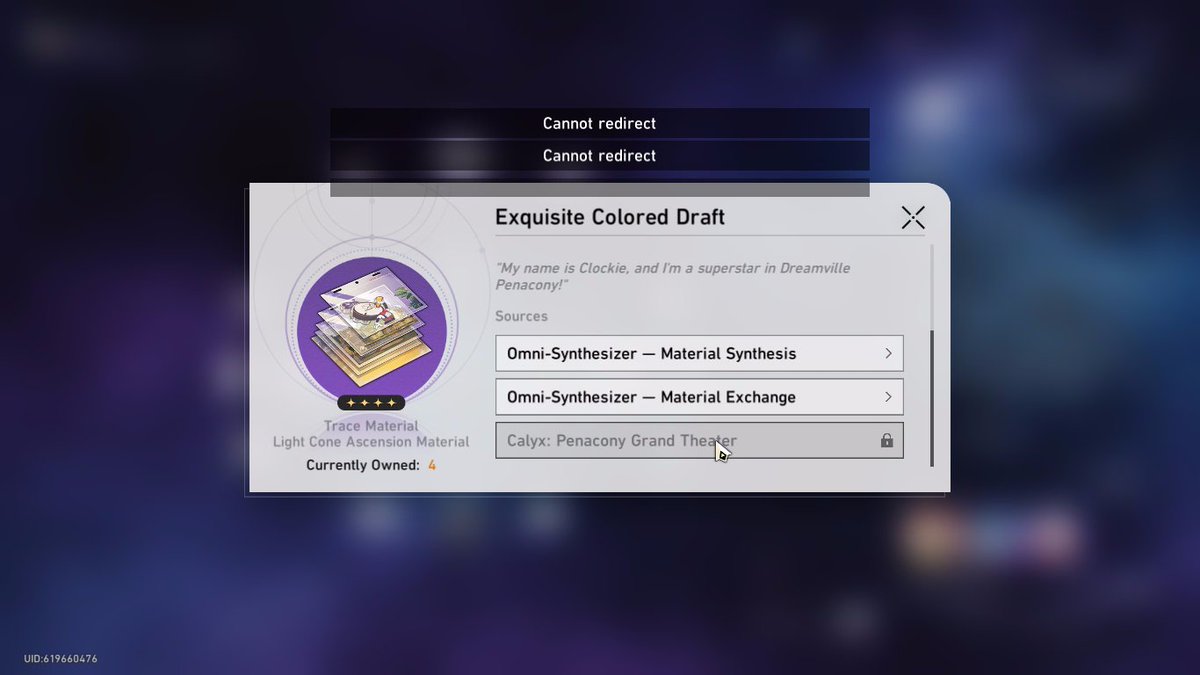
Task: Click the 'Trace Material' label
Action: [370, 426]
